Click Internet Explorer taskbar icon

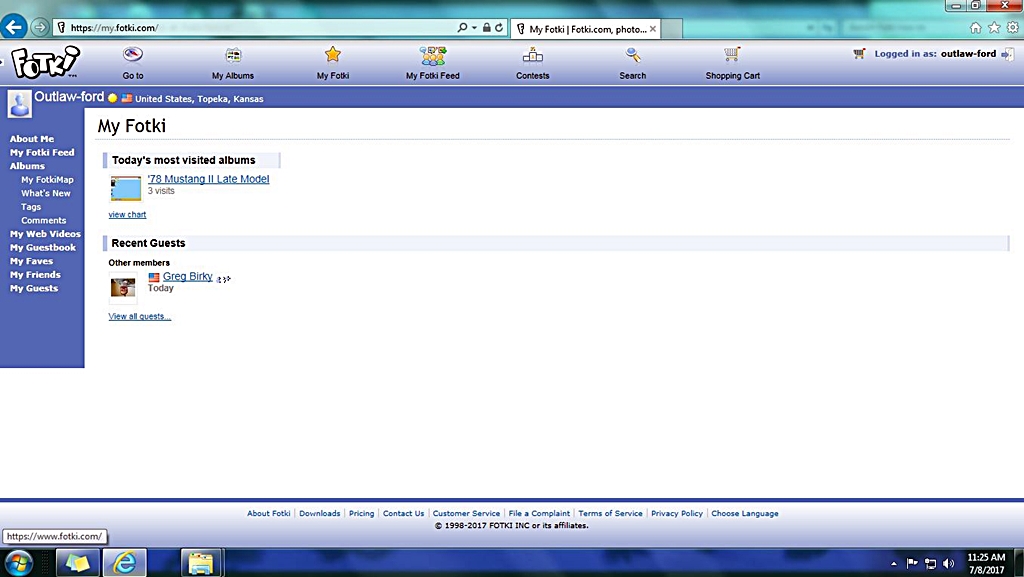click(x=124, y=563)
